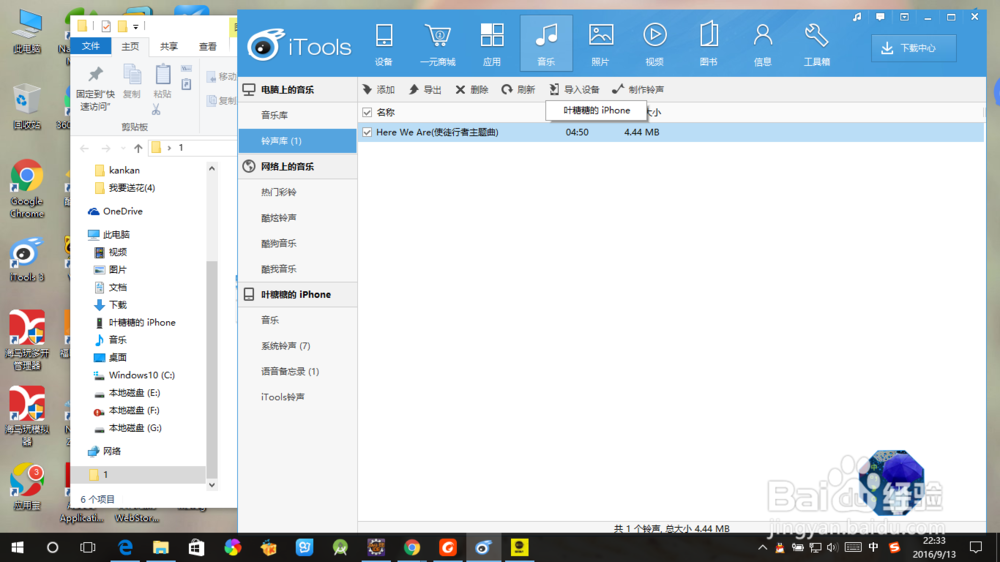
Task: Click the Up arrow in Explorer navigation
Action: tap(138, 148)
